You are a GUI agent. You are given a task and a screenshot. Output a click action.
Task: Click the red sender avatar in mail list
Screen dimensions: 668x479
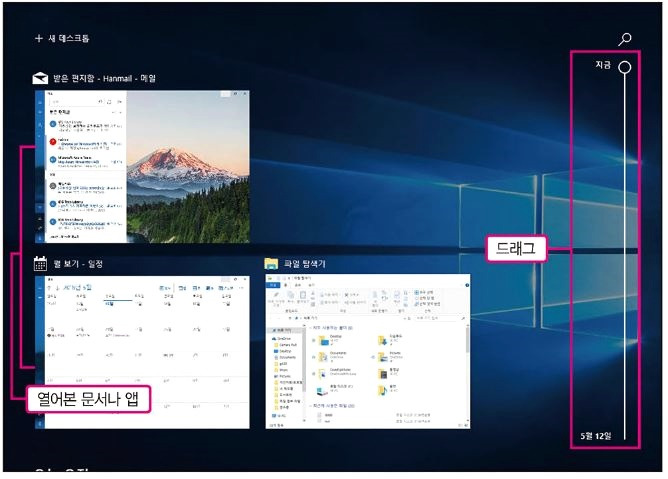coord(53,141)
